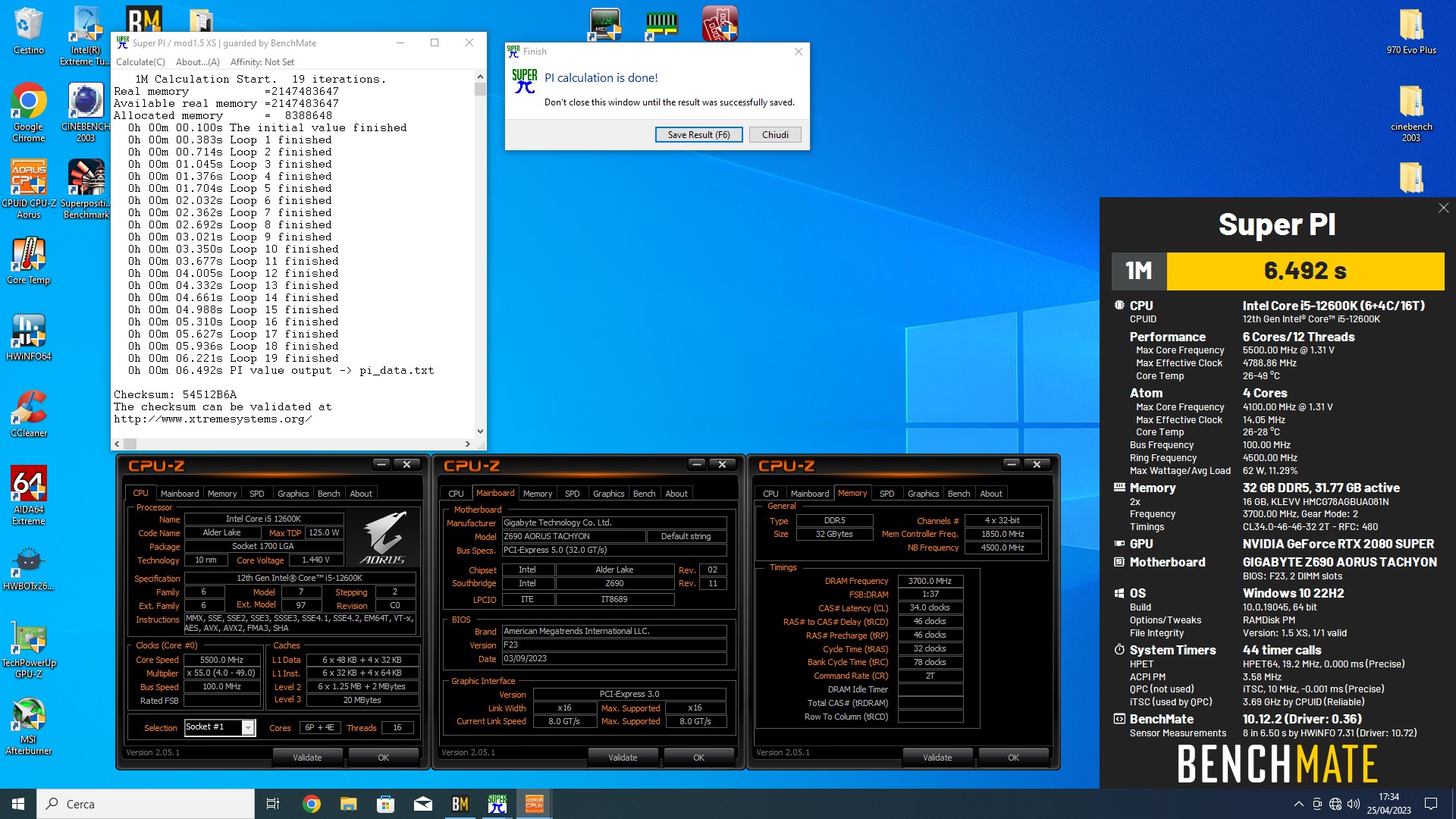The image size is (1456, 819).
Task: Open Intel Extreme Tuning desktop icon
Action: click(86, 34)
